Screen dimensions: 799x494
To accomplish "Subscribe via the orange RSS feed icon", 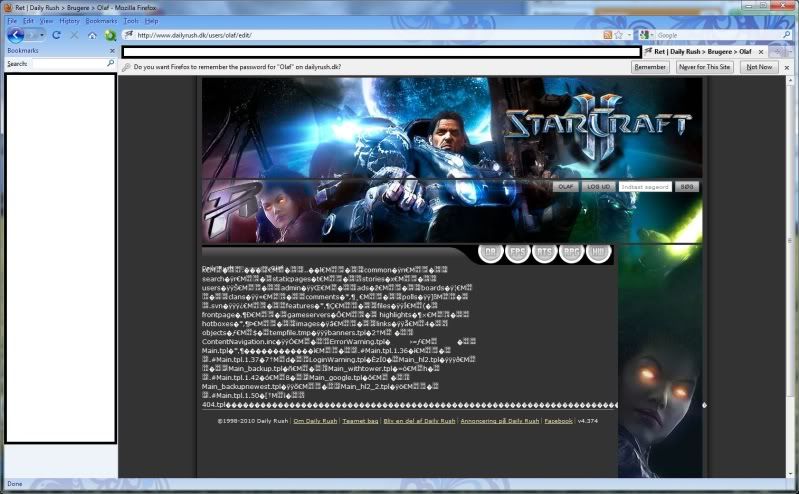I will 607,35.
